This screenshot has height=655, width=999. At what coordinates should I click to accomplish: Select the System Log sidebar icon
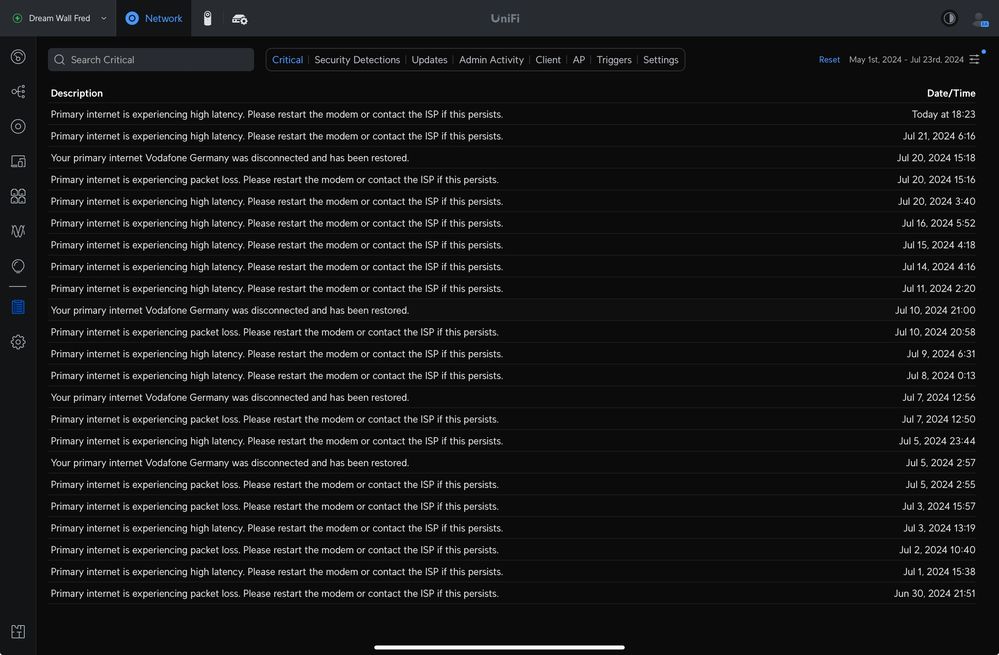tap(18, 307)
